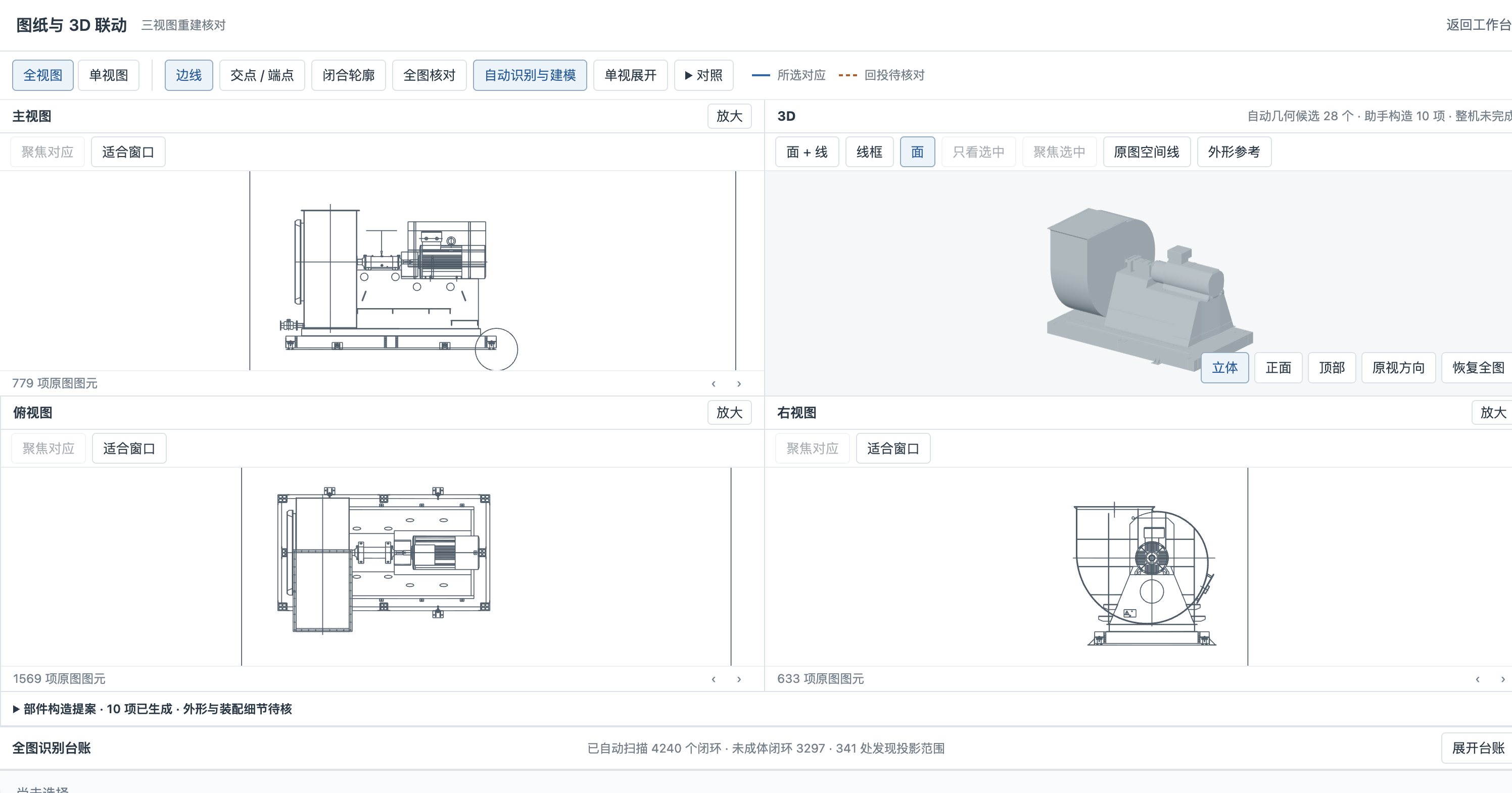
Task: Click 适合窗口 in the 主视图 panel
Action: [128, 152]
